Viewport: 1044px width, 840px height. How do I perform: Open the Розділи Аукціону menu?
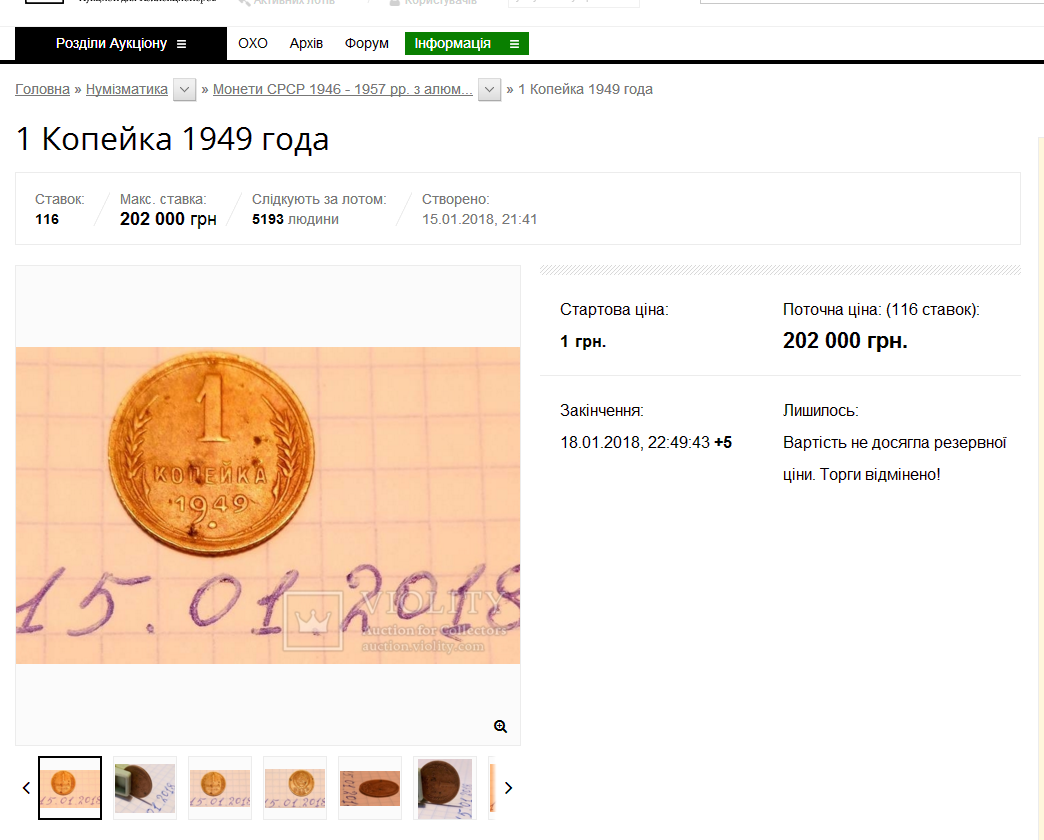121,44
